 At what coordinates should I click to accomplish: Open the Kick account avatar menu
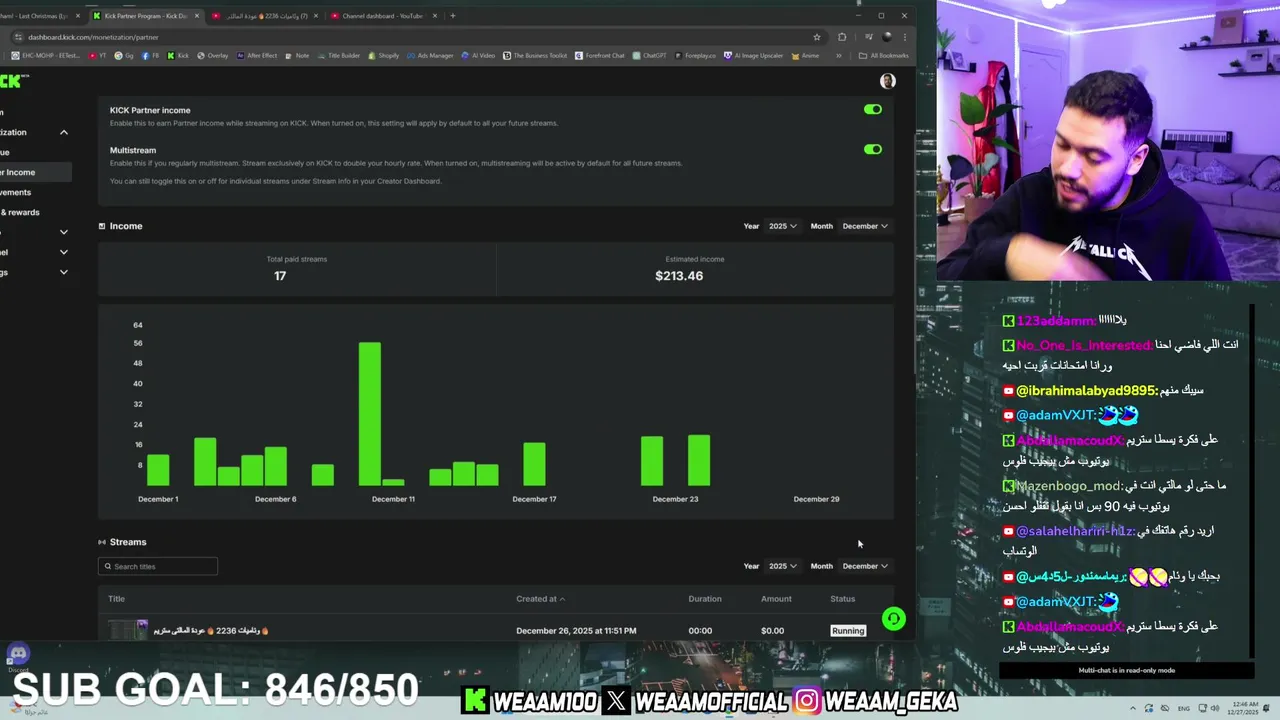tap(887, 81)
